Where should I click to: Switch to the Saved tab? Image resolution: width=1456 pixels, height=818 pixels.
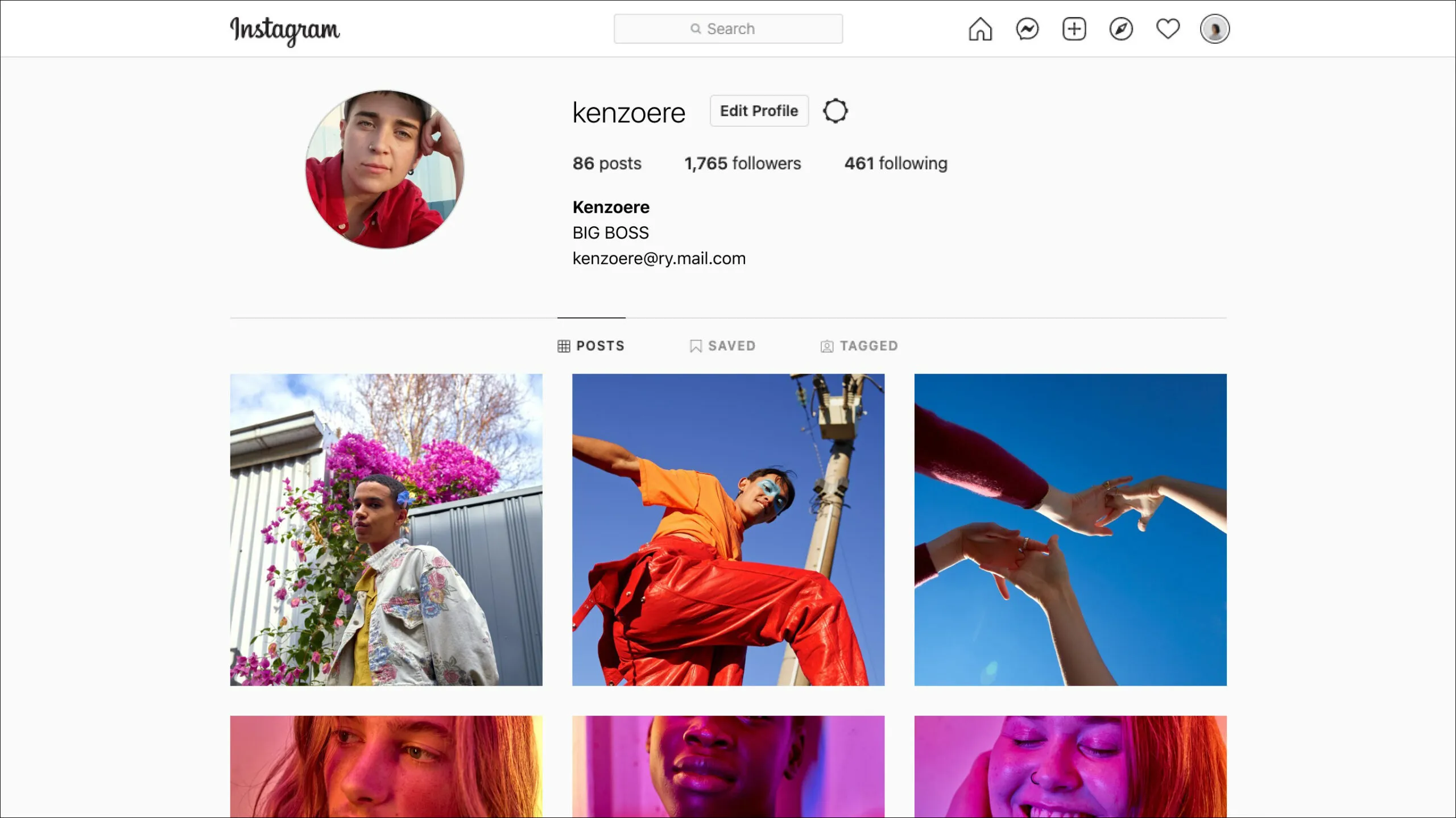tap(722, 346)
